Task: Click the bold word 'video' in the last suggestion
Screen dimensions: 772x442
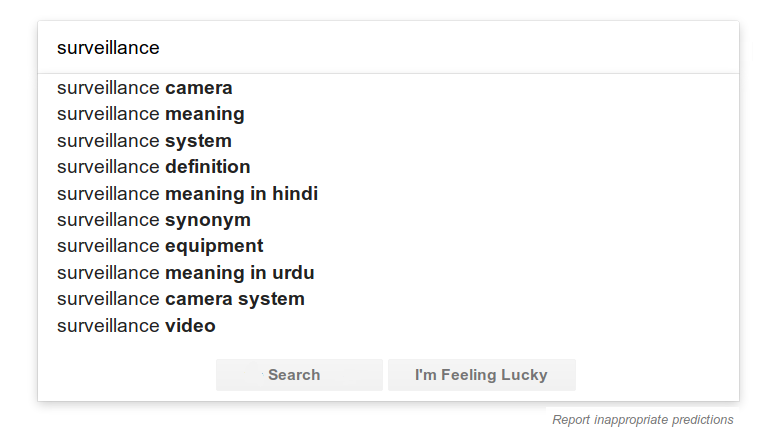Action: click(x=190, y=326)
